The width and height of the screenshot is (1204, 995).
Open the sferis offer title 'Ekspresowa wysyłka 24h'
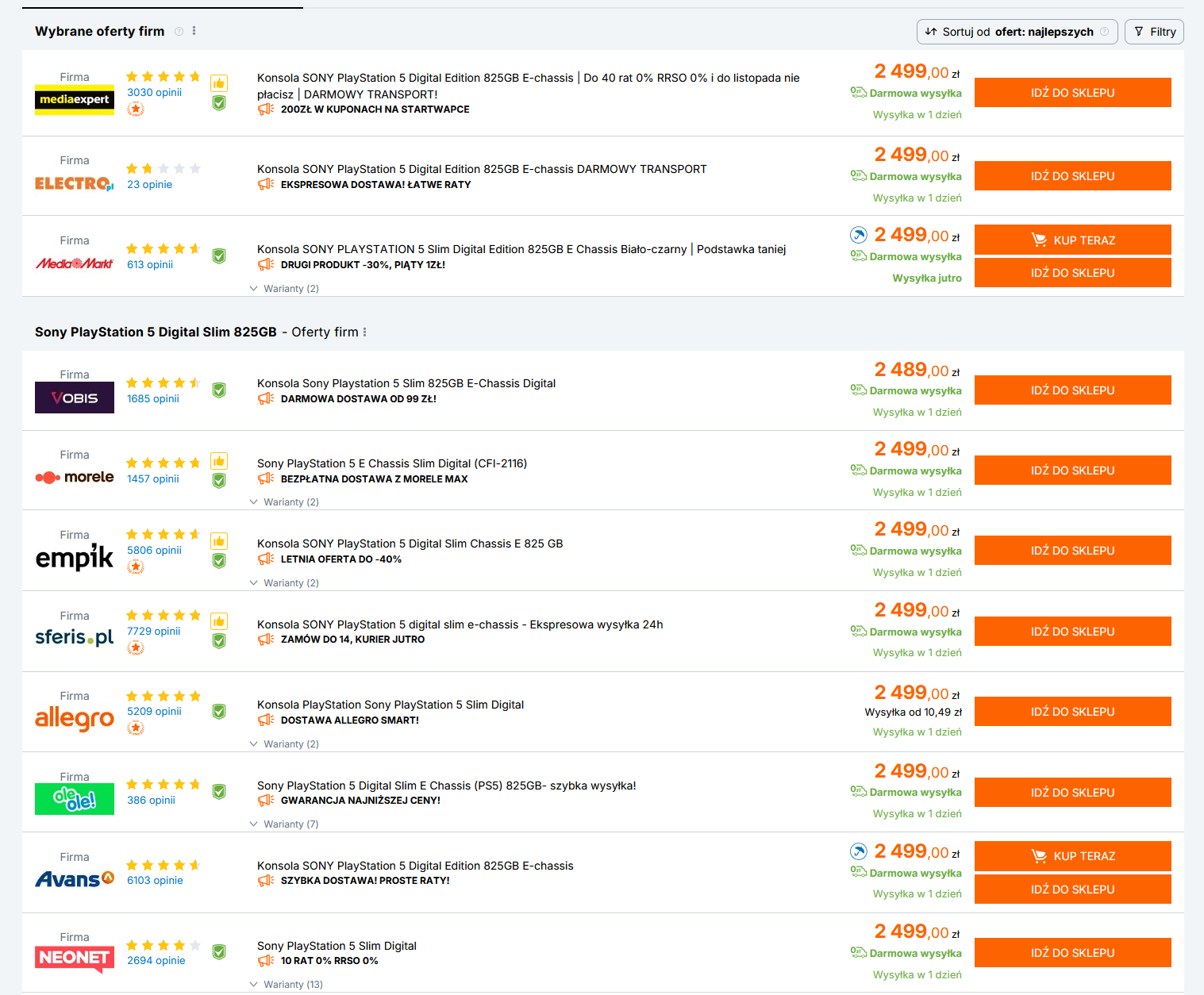tap(460, 624)
